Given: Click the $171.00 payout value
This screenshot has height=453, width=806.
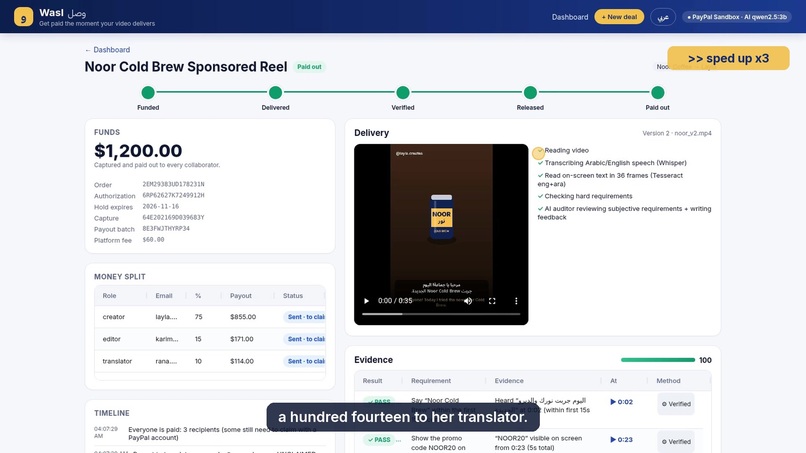Looking at the screenshot, I should (x=242, y=339).
